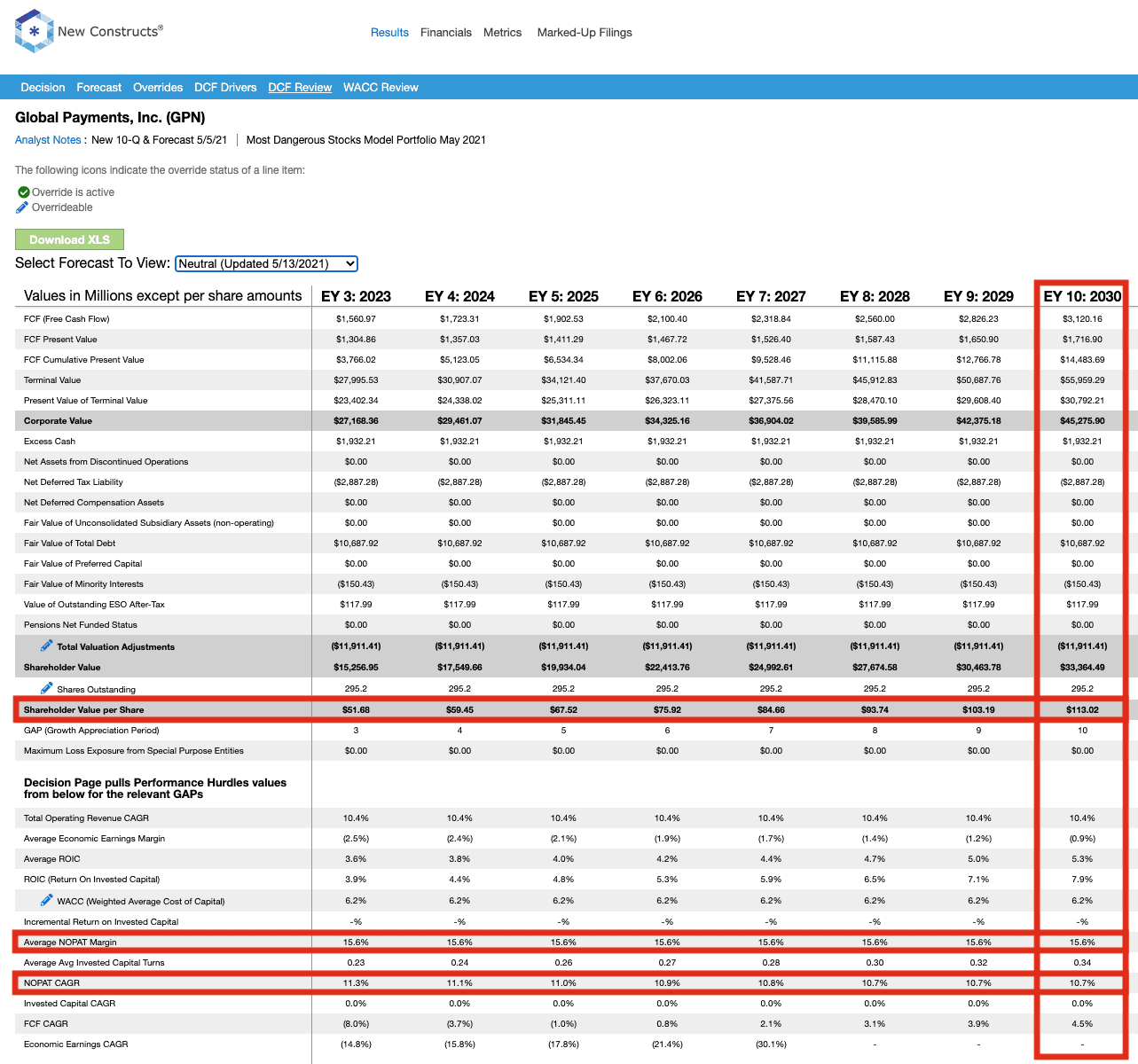Click the New Constructs hexagon logo
This screenshot has height=1064, width=1138.
tap(34, 31)
